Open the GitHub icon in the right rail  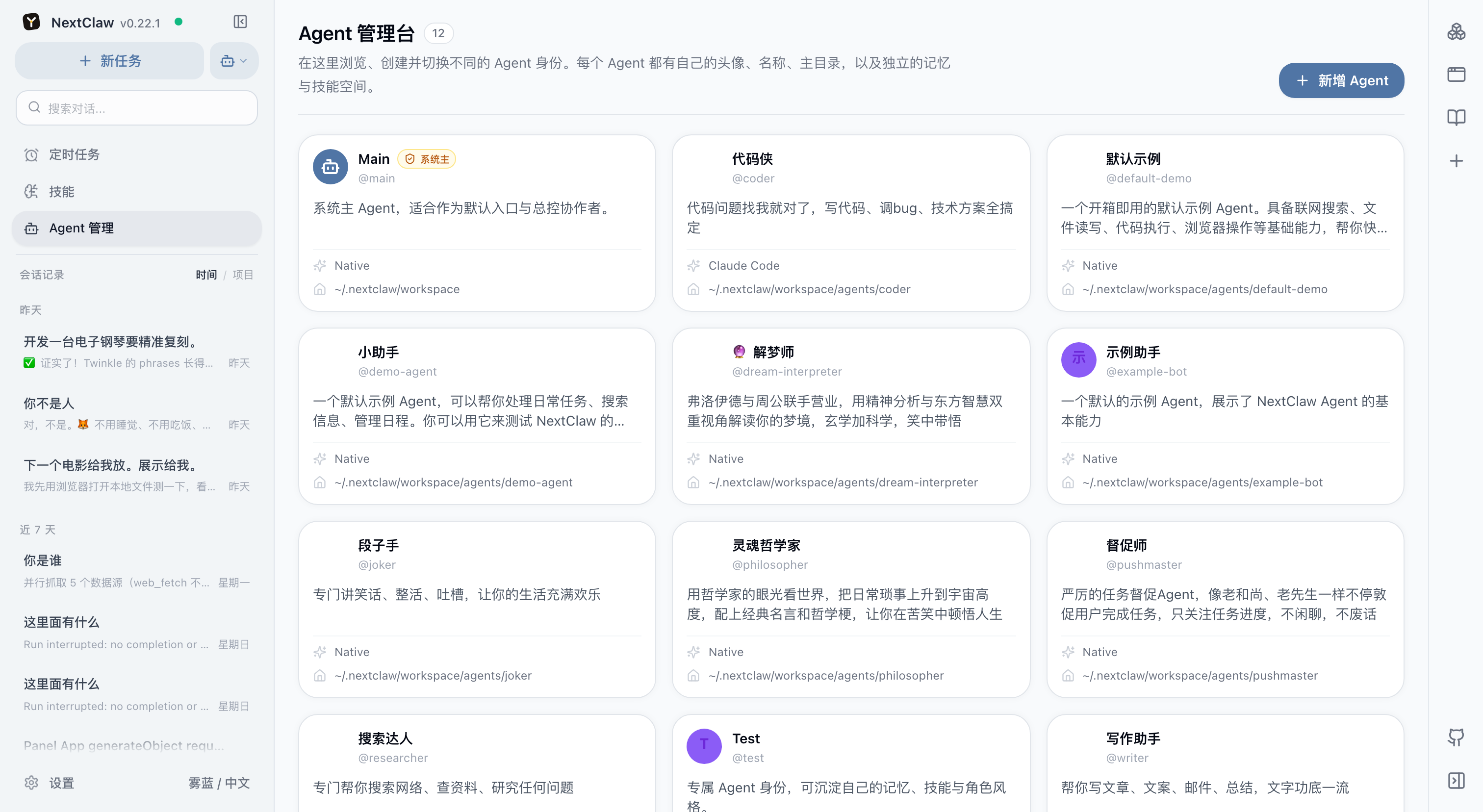click(1456, 736)
